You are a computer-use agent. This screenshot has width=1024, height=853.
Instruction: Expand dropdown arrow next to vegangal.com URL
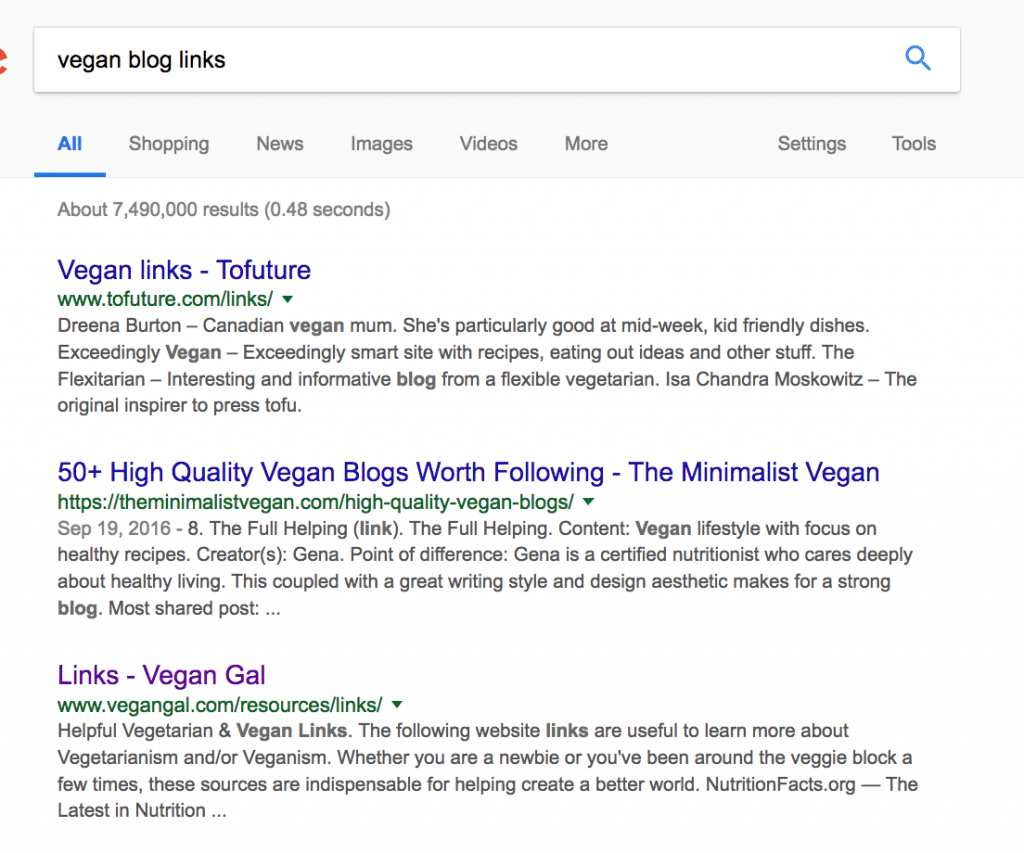[x=397, y=705]
